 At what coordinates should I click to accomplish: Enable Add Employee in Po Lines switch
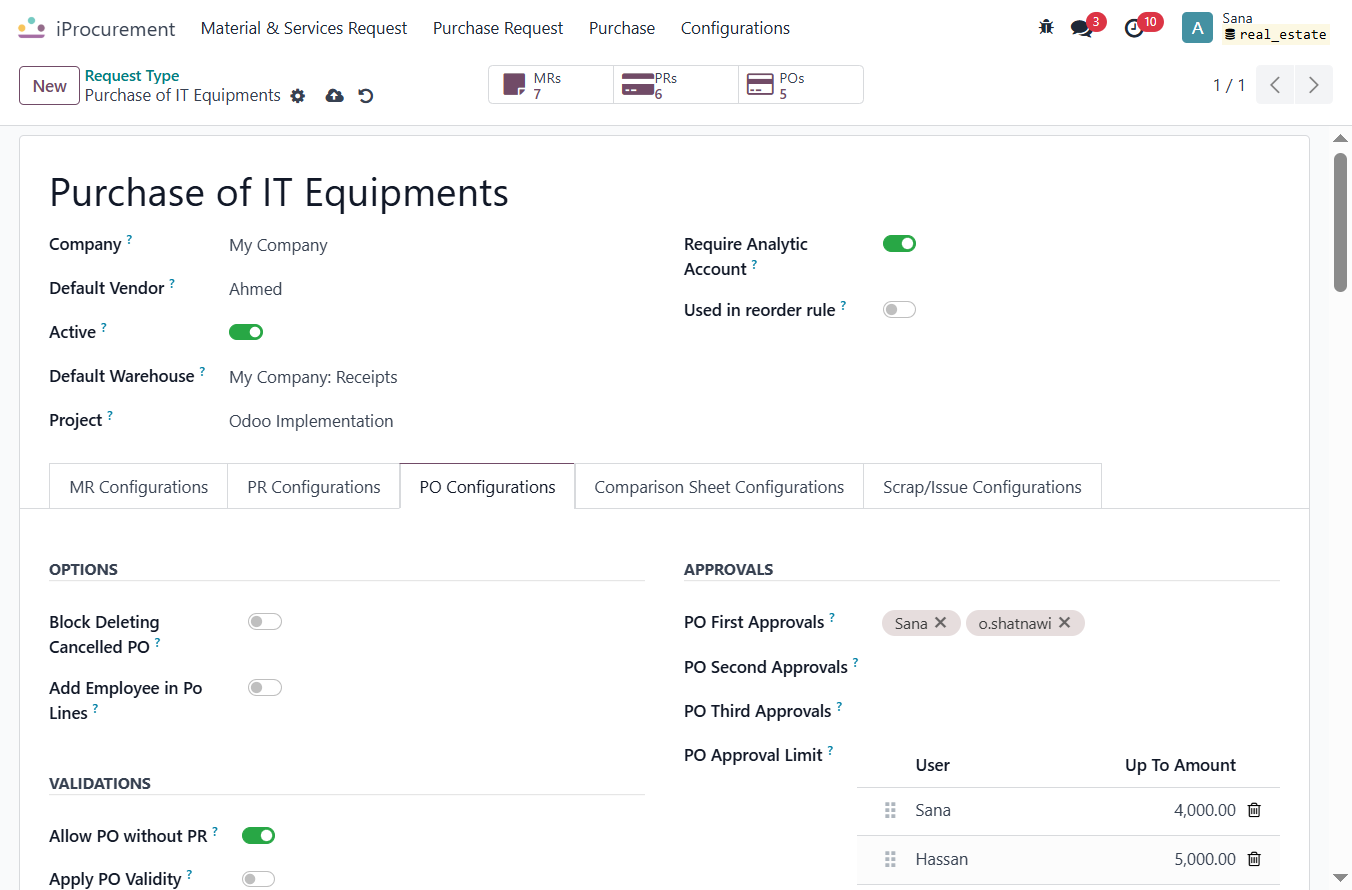(265, 687)
